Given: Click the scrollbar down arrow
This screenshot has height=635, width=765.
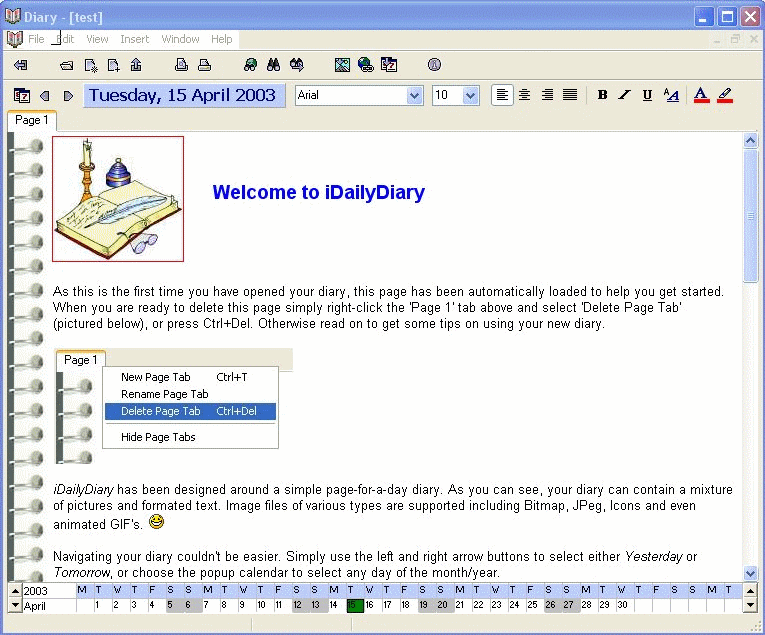Looking at the screenshot, I should (x=750, y=573).
